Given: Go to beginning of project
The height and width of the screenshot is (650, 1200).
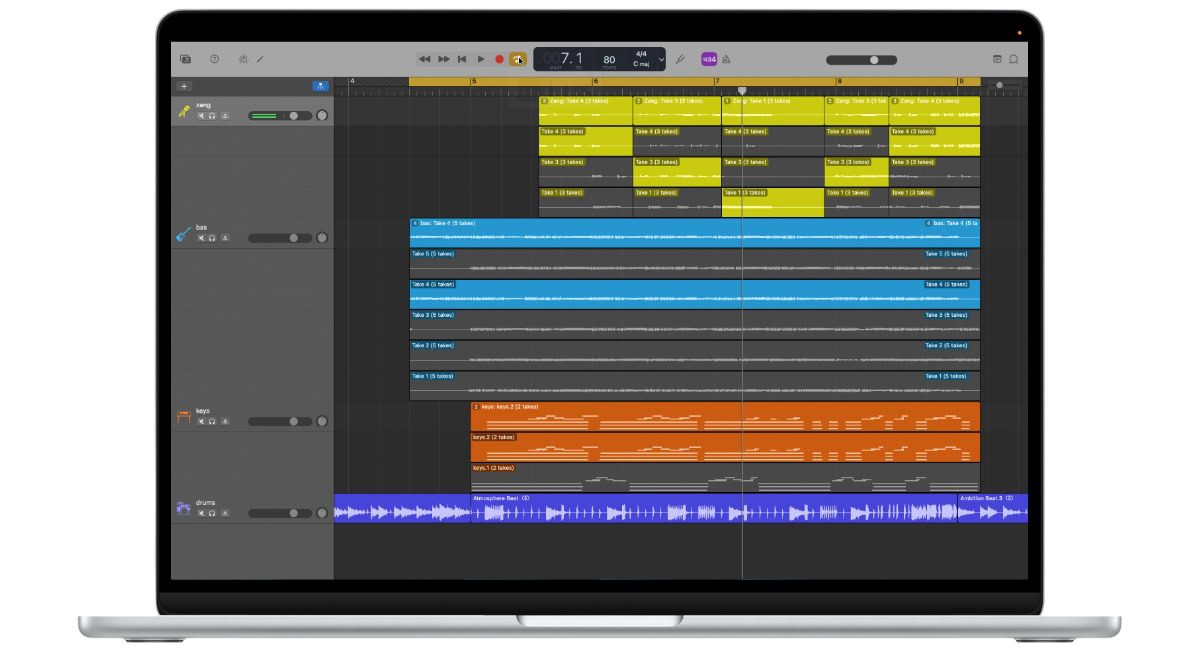Looking at the screenshot, I should tap(462, 59).
